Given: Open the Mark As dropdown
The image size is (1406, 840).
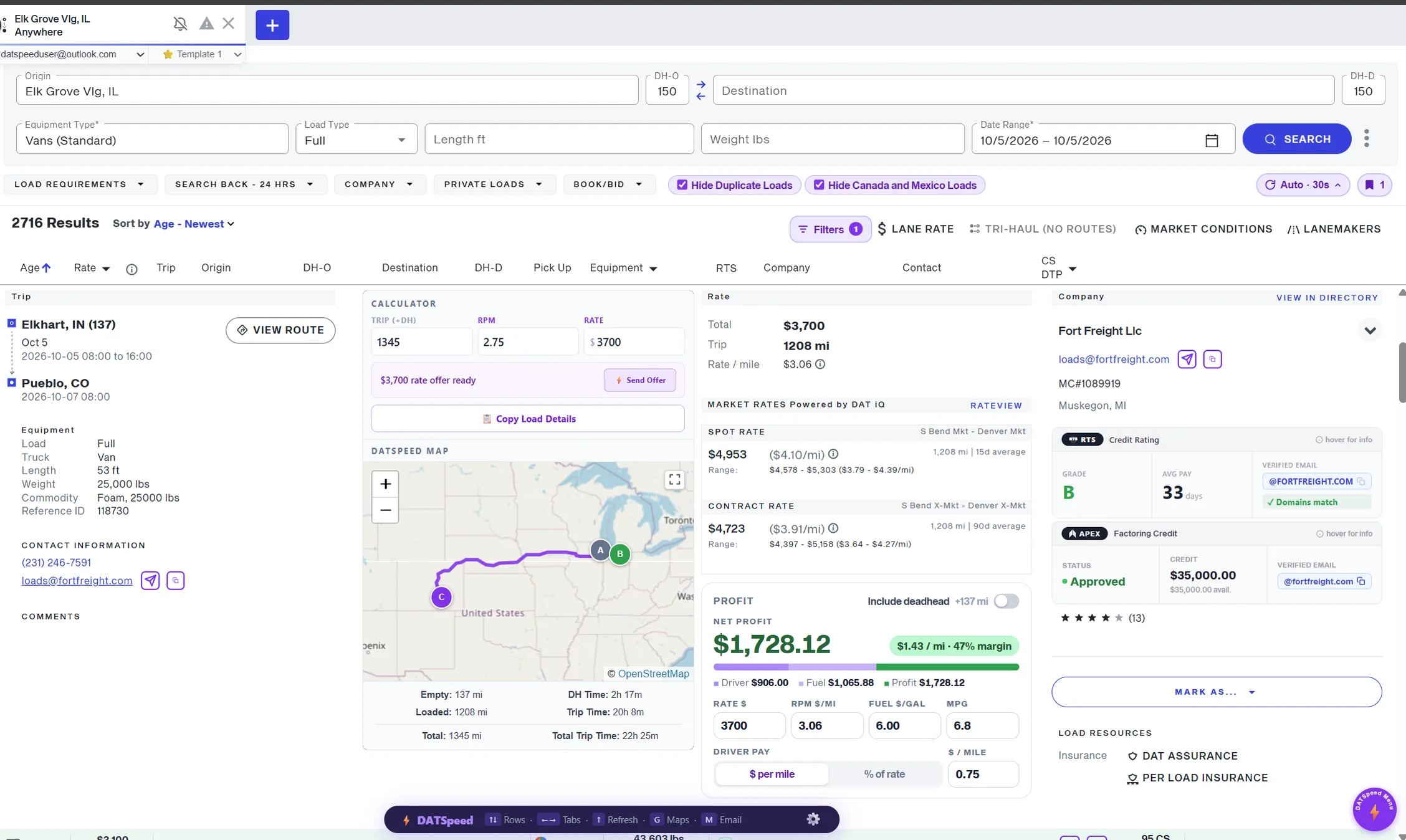Looking at the screenshot, I should pyautogui.click(x=1216, y=692).
